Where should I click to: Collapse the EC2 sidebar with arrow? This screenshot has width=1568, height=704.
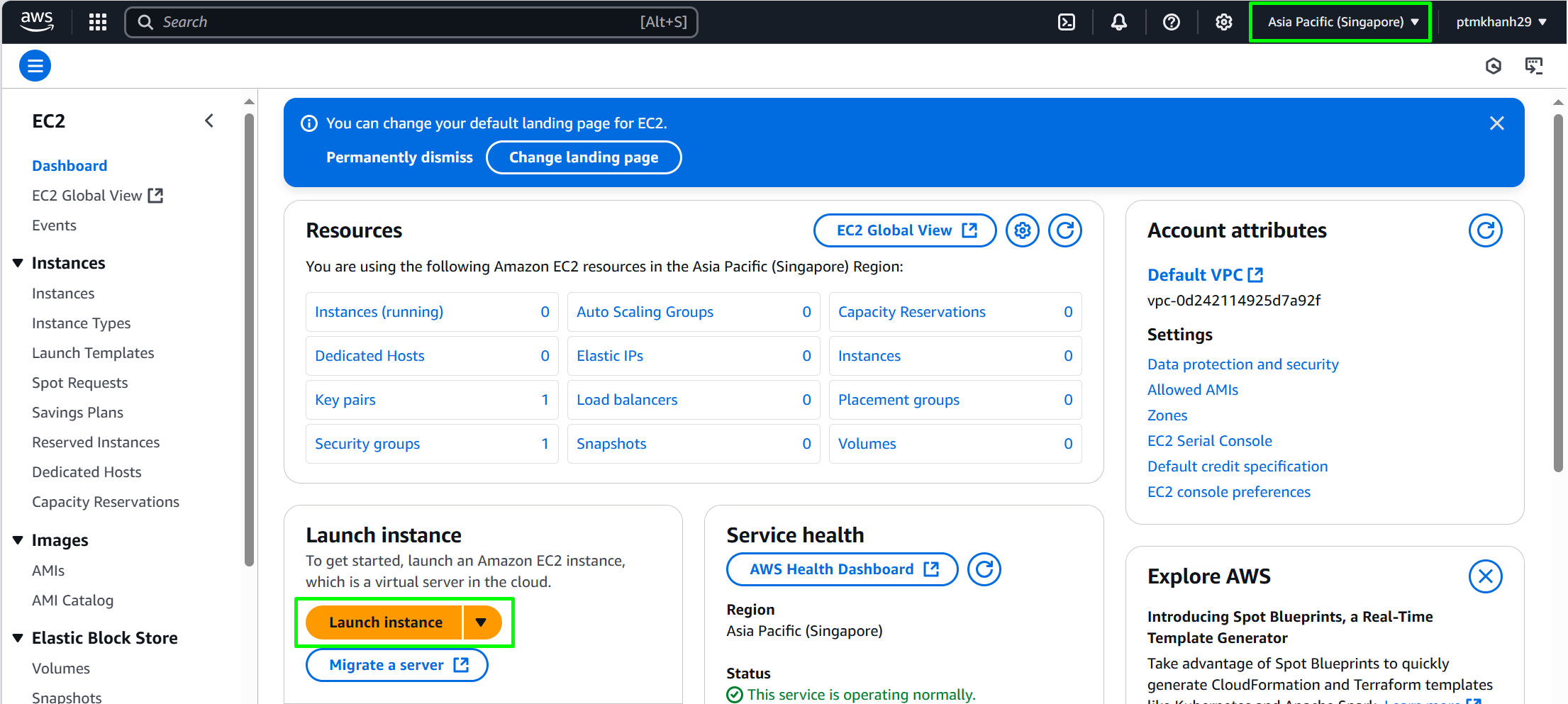[x=209, y=121]
